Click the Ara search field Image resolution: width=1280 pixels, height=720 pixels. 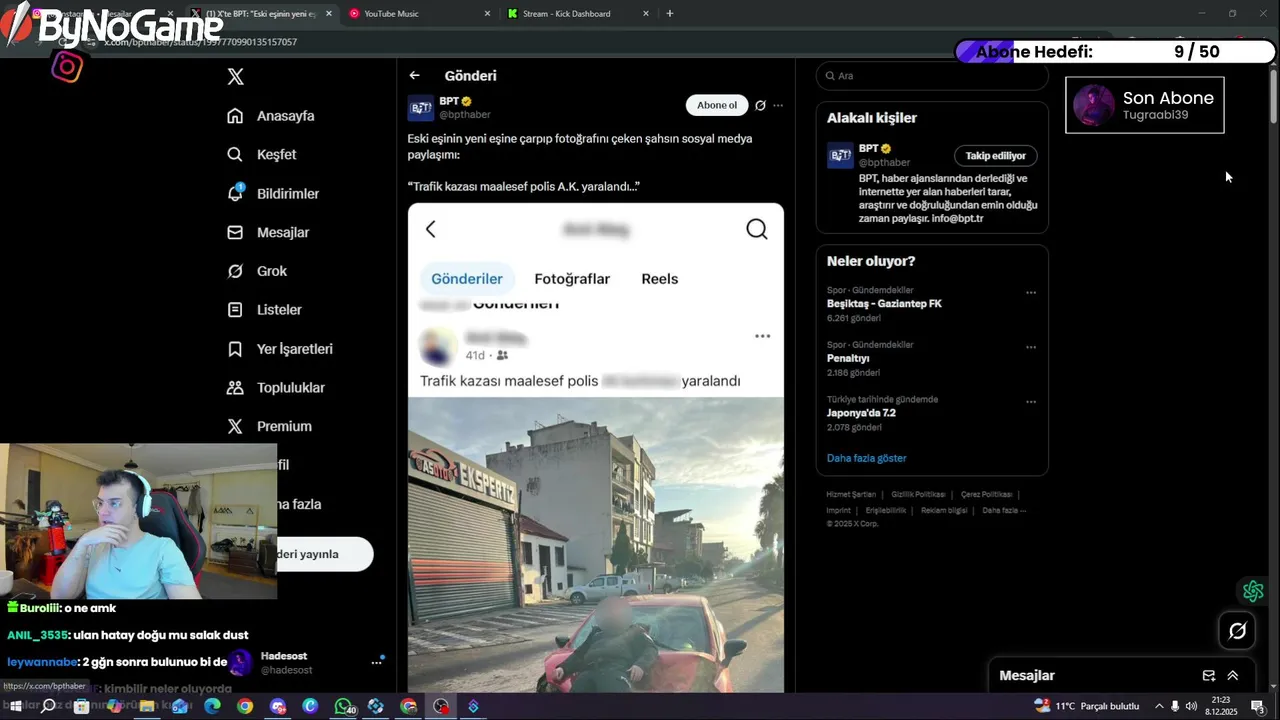[x=932, y=76]
